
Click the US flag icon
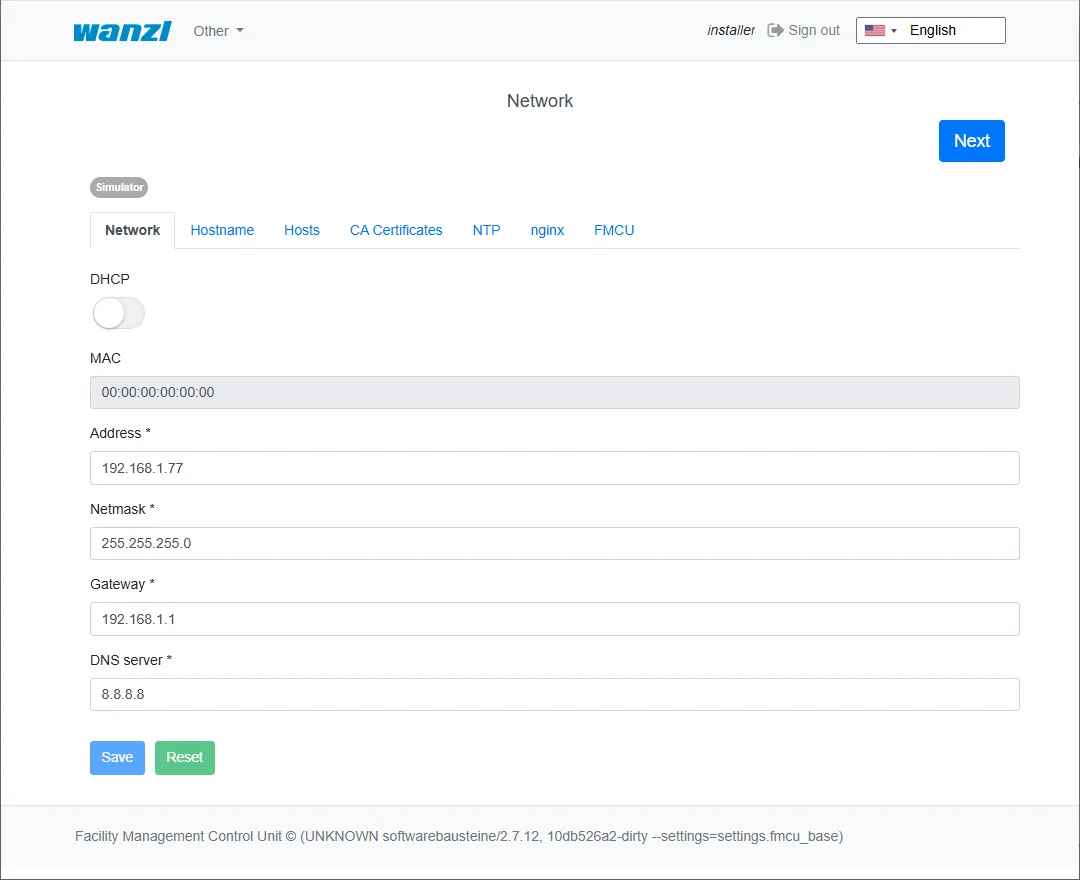click(x=875, y=30)
